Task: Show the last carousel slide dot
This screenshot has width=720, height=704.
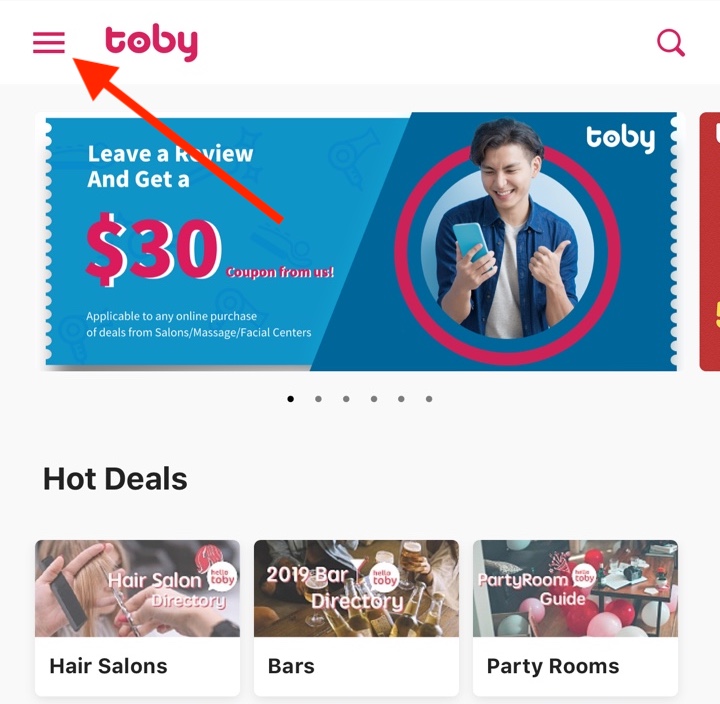Action: [x=429, y=399]
